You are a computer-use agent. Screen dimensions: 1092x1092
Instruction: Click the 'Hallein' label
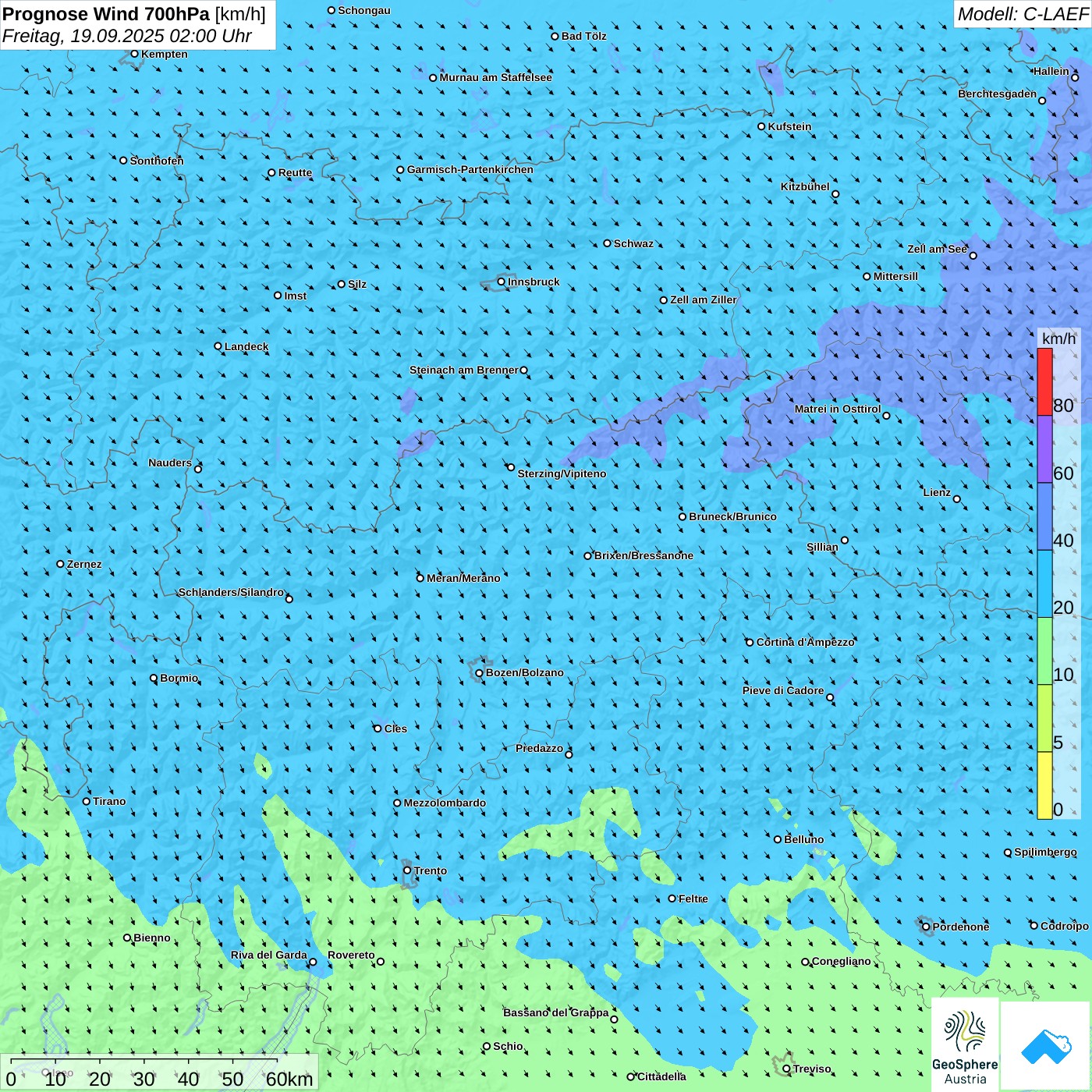1051,71
